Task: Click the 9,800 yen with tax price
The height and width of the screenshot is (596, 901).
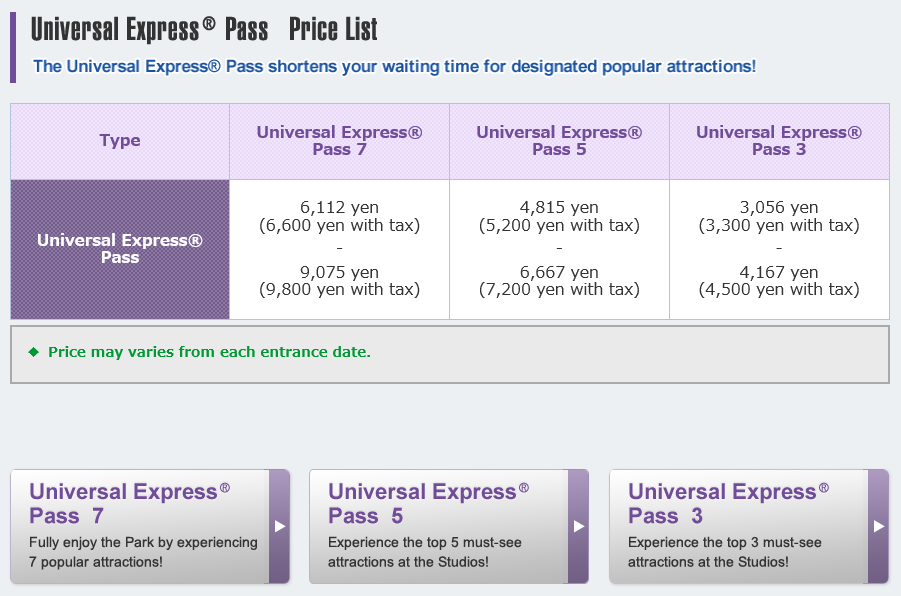Action: click(340, 289)
